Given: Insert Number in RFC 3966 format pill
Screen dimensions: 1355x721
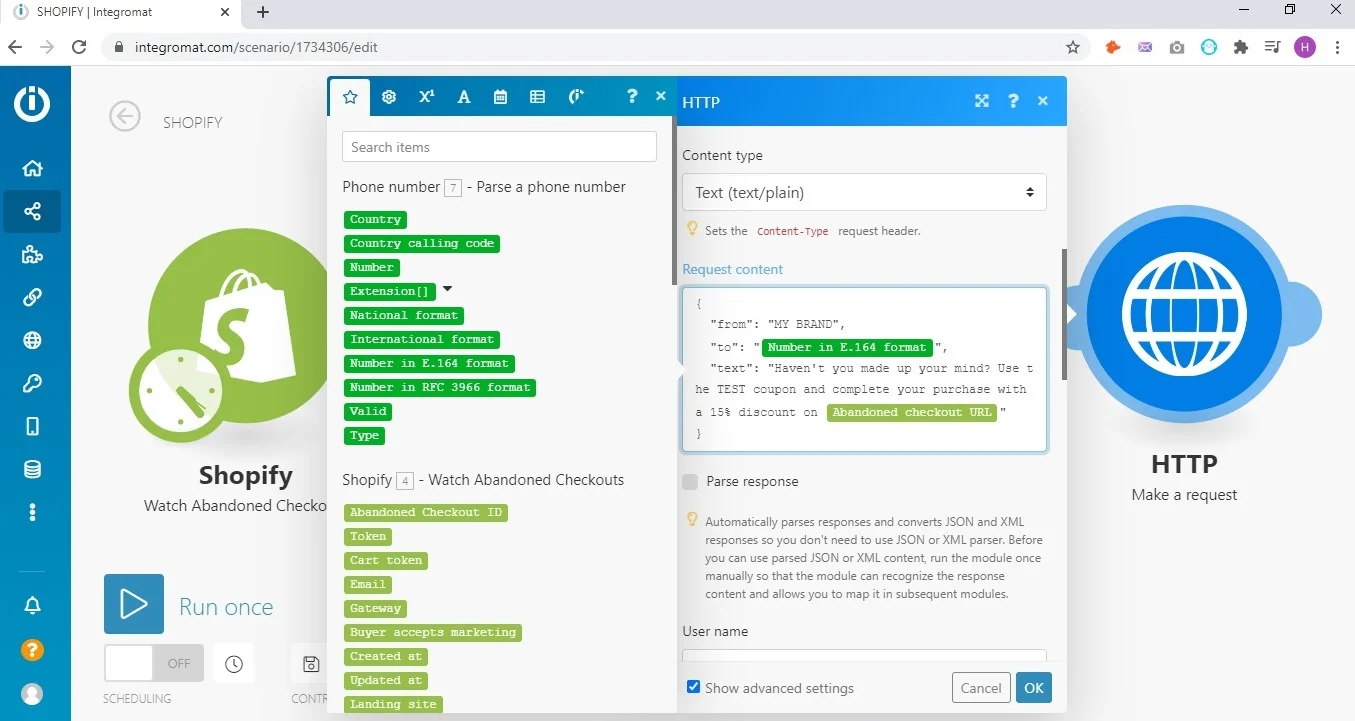Looking at the screenshot, I should (440, 387).
